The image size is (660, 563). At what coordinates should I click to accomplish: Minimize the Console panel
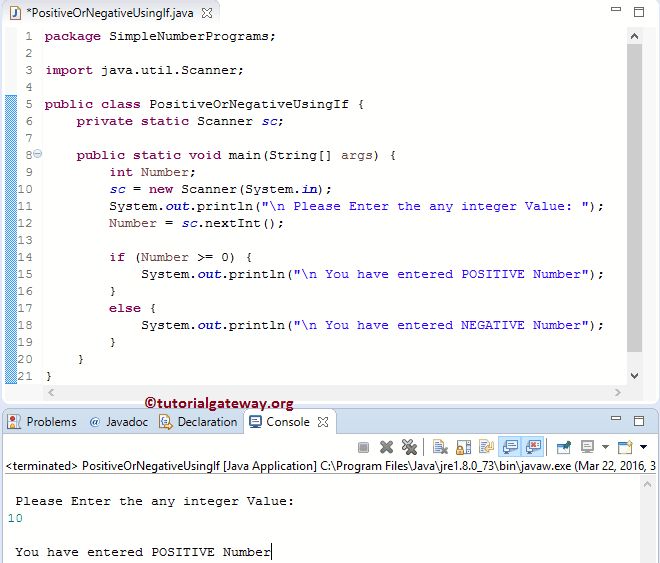pos(616,418)
